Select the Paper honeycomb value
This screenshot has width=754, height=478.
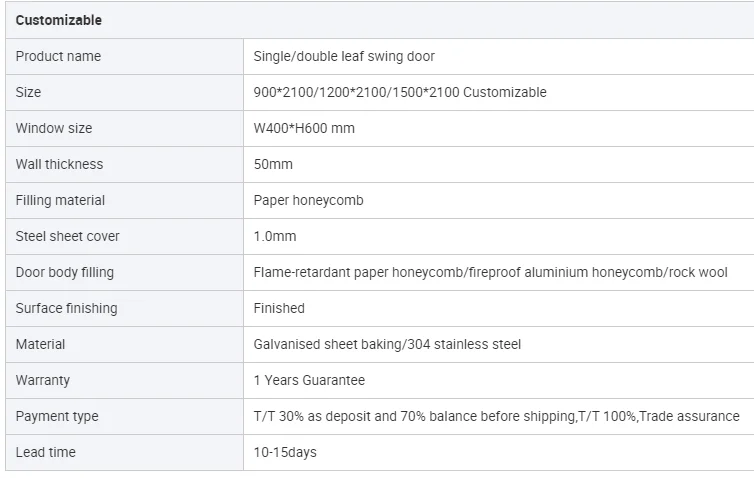[x=308, y=200]
